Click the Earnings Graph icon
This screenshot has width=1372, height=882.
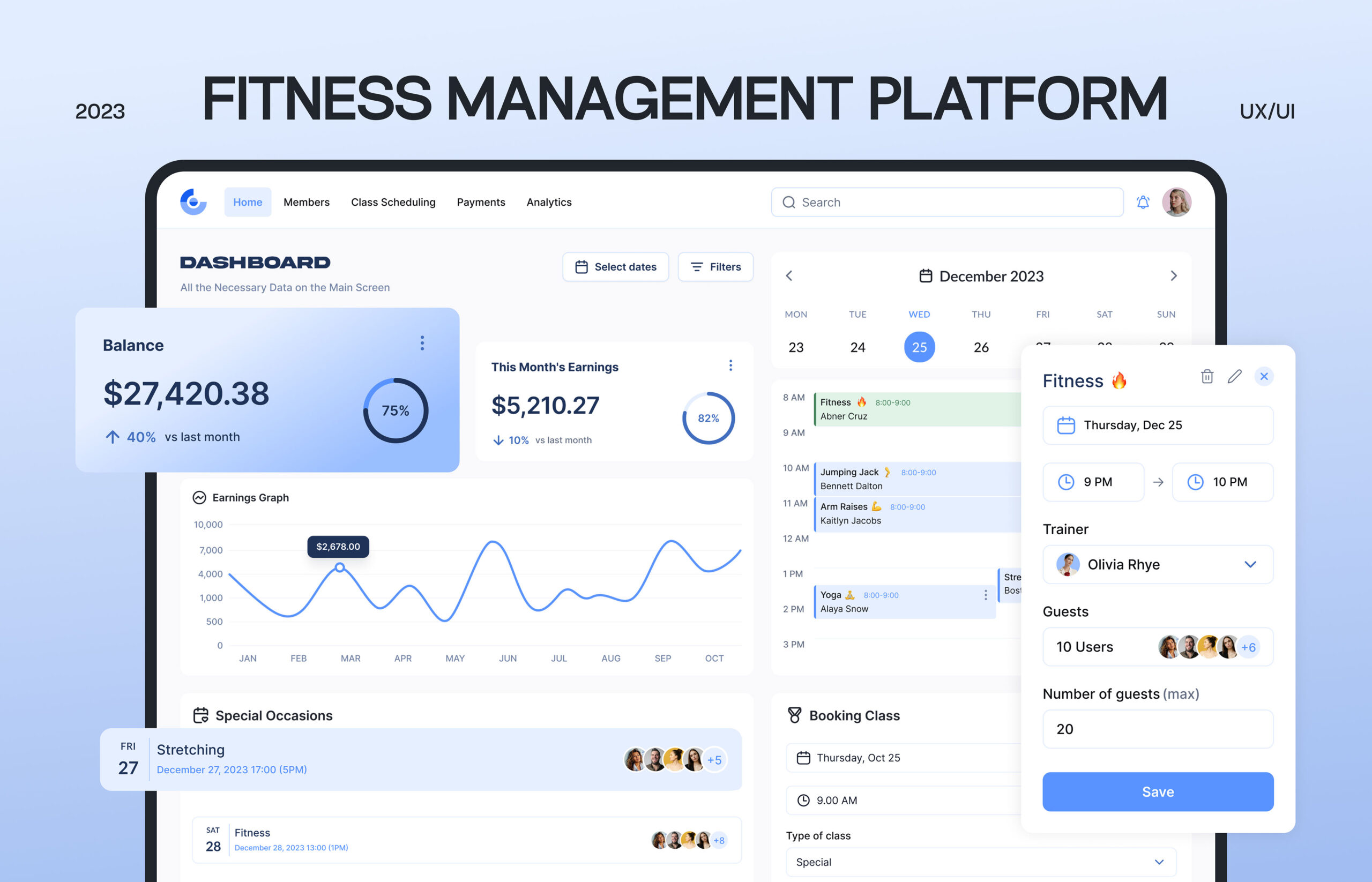point(199,497)
